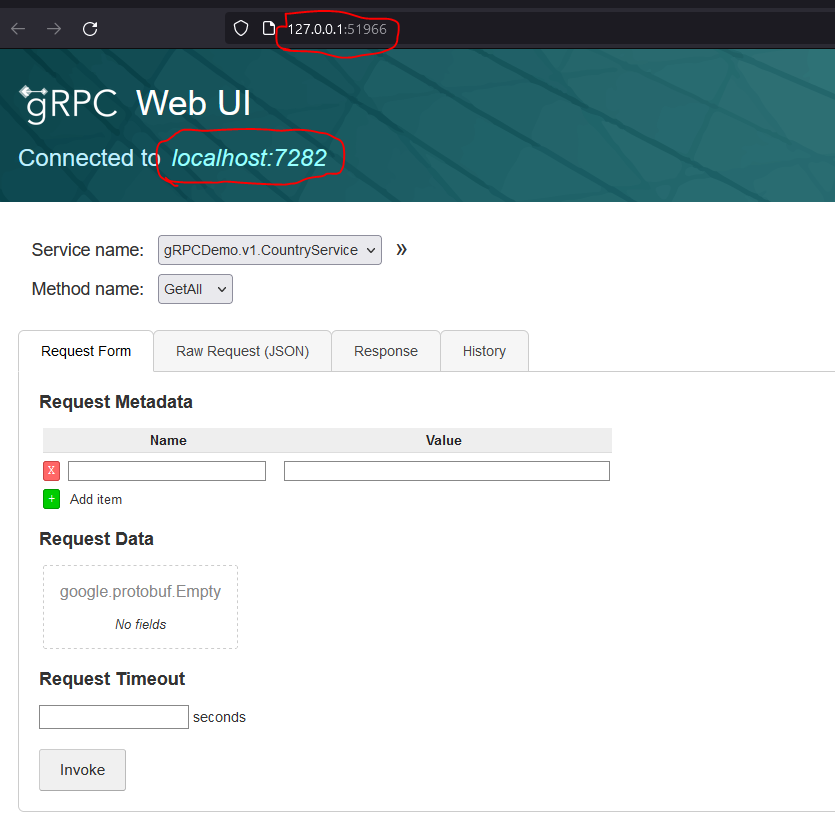
Task: Reload the gRPC Web UI page
Action: 90,29
